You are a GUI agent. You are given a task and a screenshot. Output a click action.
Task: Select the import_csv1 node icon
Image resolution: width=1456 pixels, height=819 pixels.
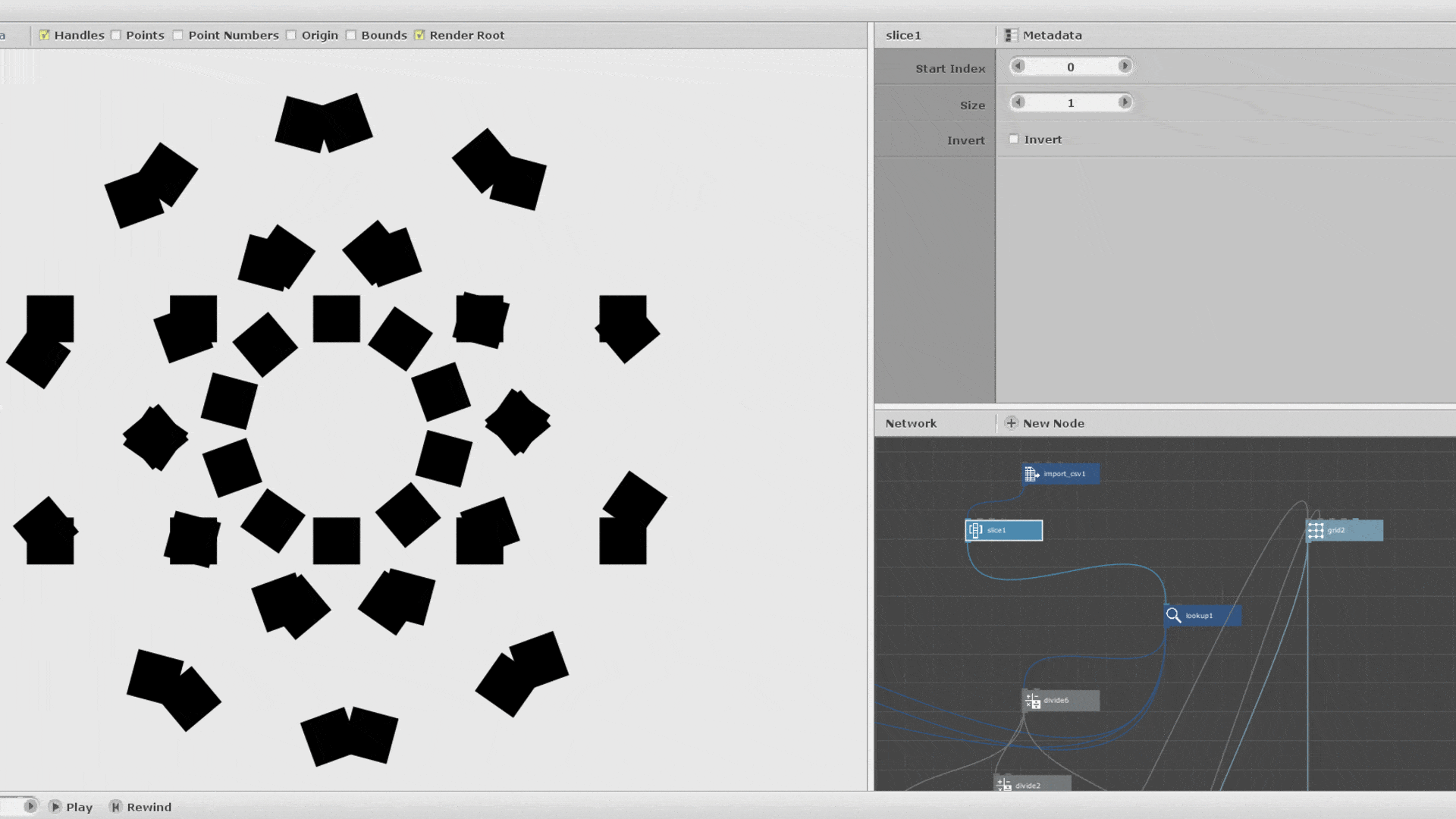pos(1031,474)
